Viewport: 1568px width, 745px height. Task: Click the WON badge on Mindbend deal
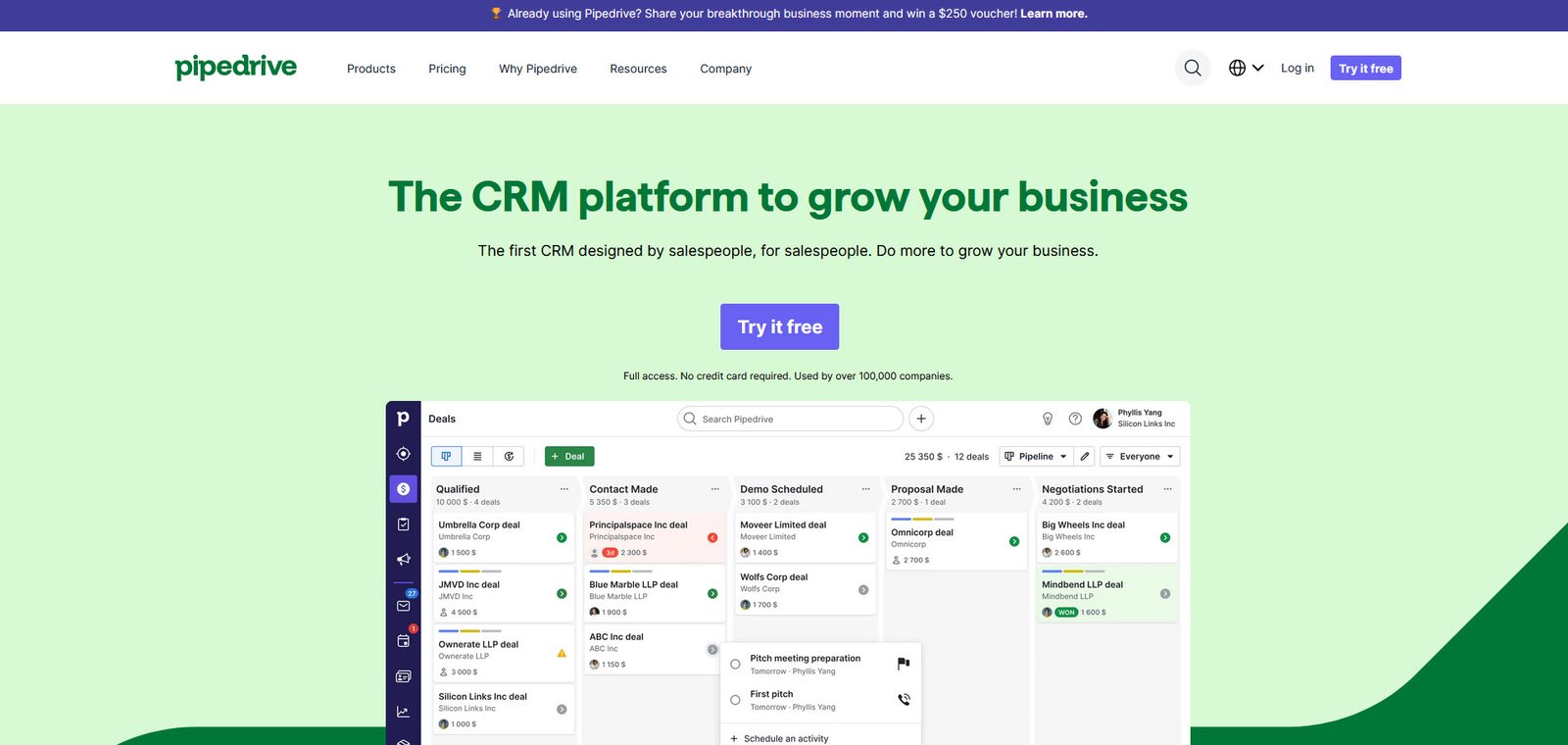(1066, 612)
